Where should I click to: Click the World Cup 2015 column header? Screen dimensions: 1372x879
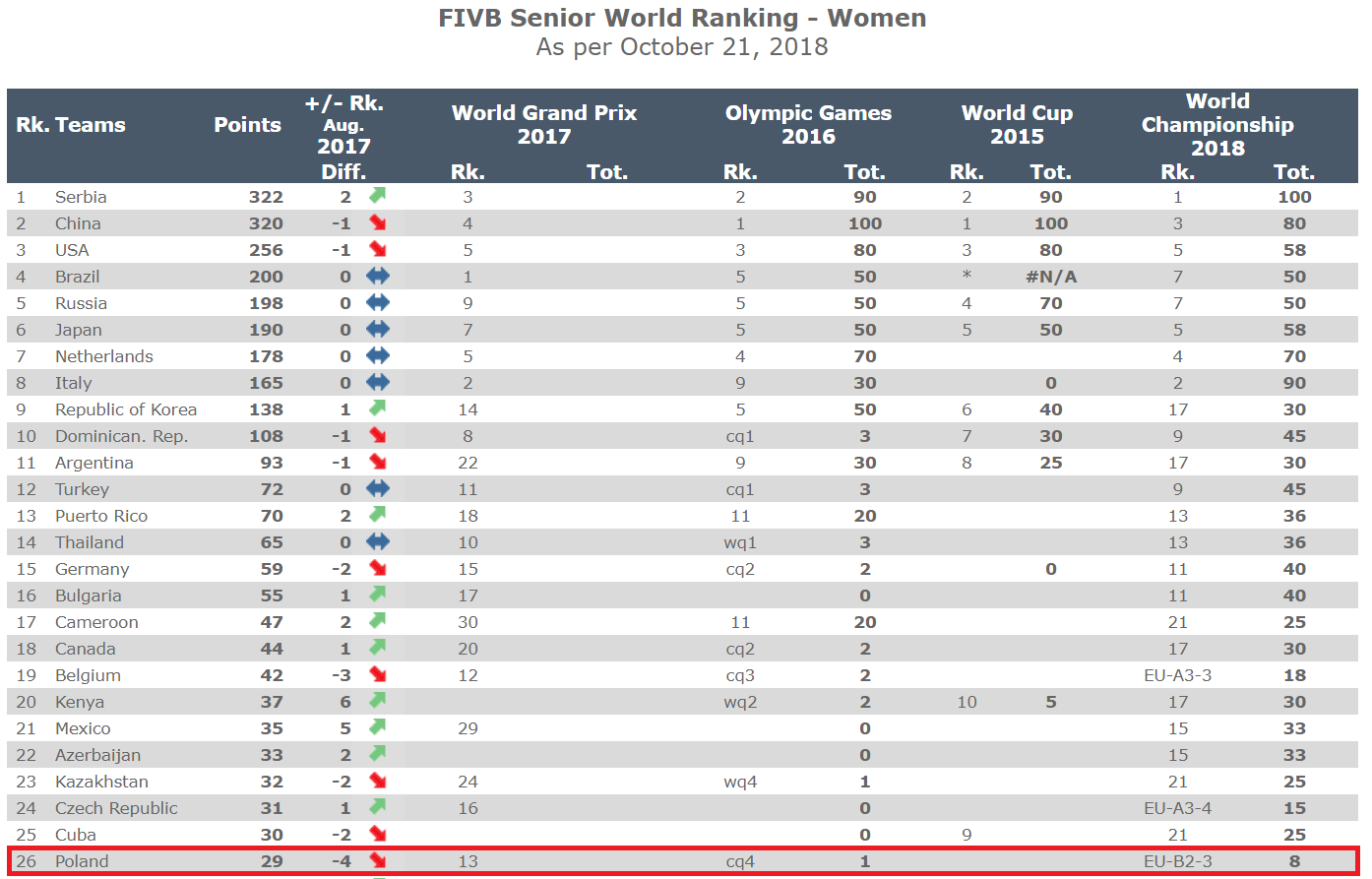[1017, 125]
